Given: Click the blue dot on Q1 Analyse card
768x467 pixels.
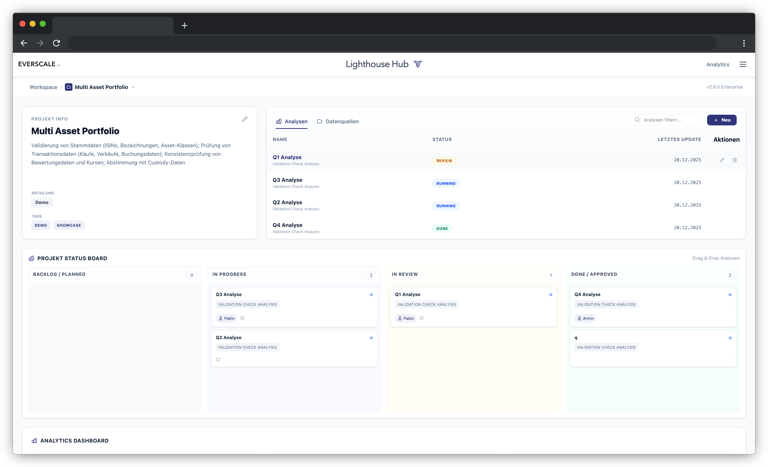Looking at the screenshot, I should pos(551,295).
